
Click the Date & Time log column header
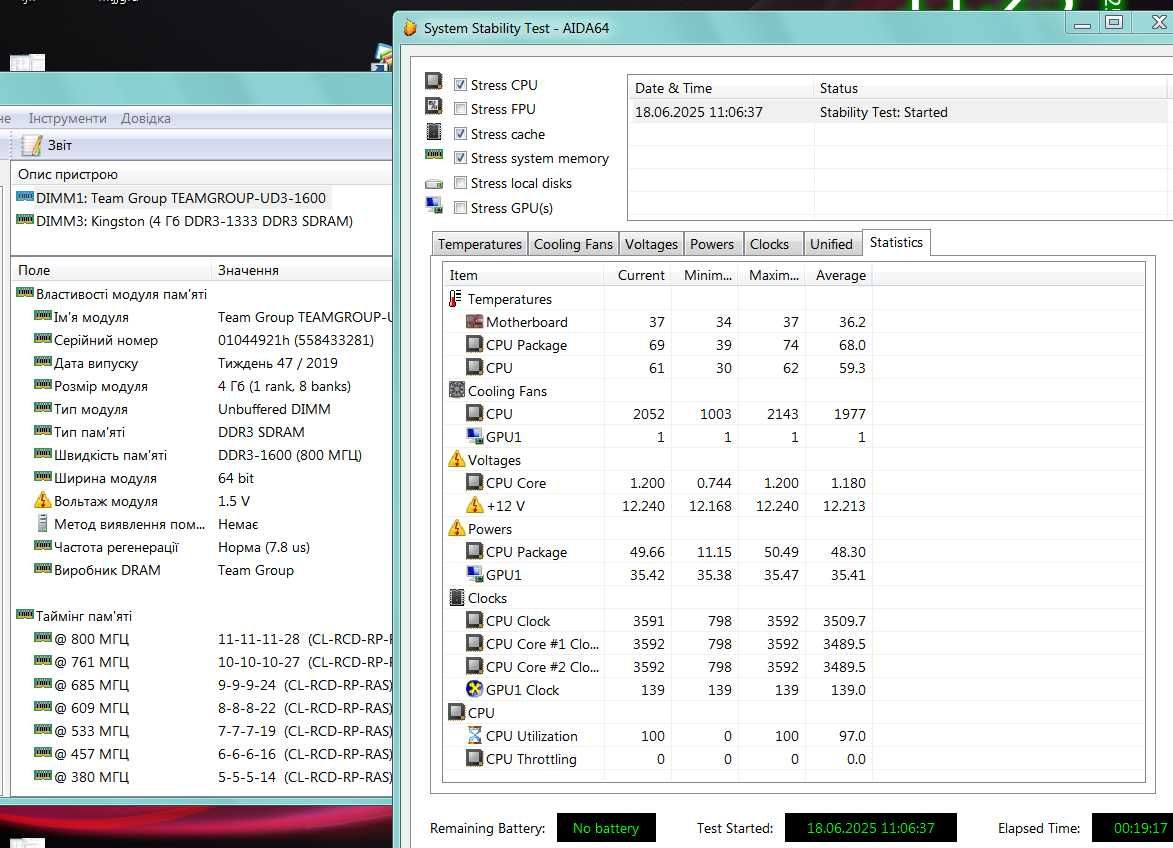[x=720, y=88]
